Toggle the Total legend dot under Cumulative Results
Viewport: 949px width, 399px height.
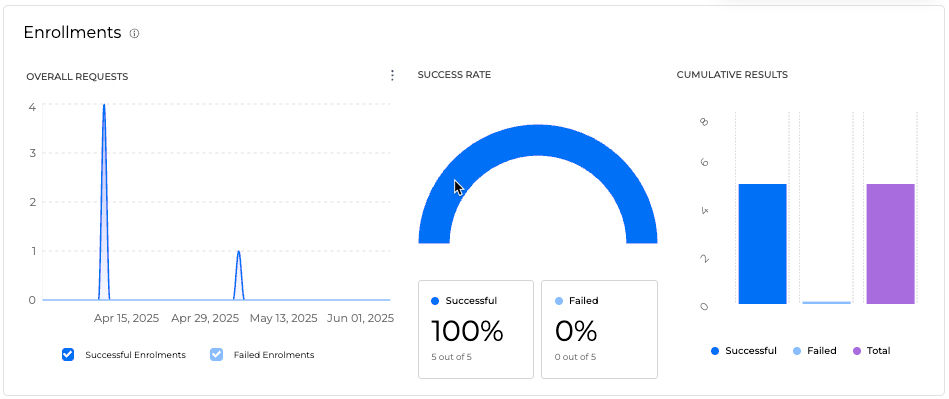click(x=856, y=351)
